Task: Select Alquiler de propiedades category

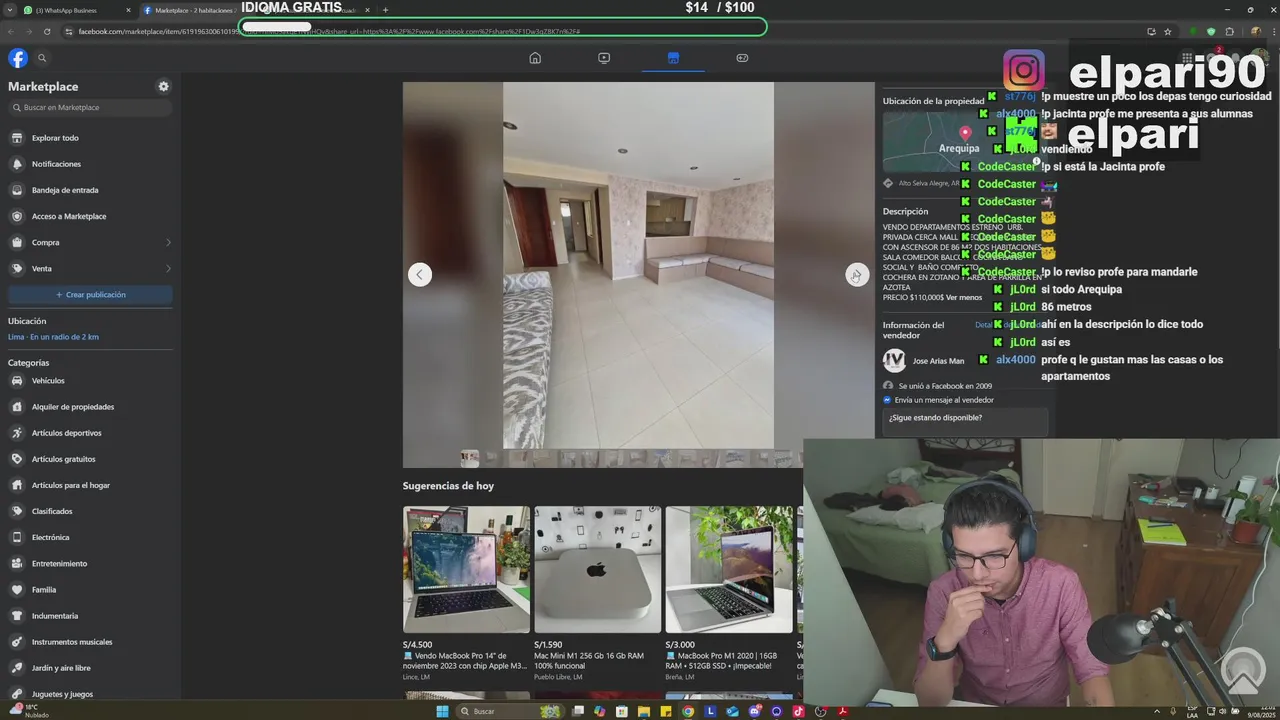Action: click(90, 407)
